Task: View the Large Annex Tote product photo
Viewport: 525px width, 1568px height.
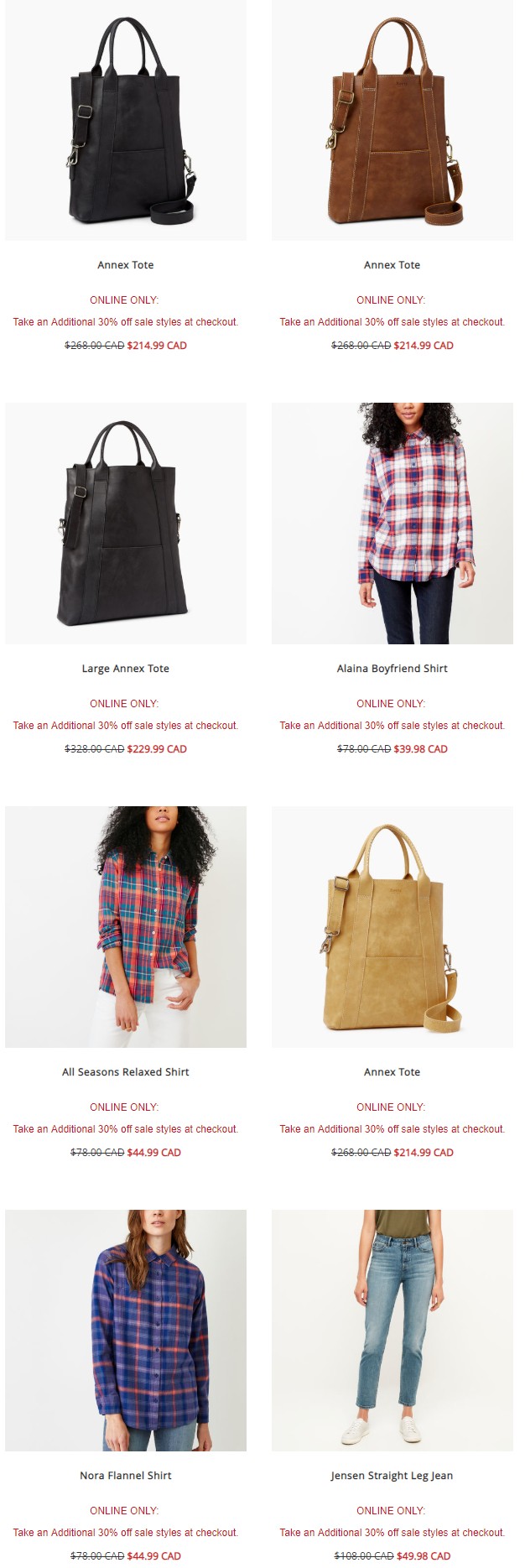Action: pos(126,524)
